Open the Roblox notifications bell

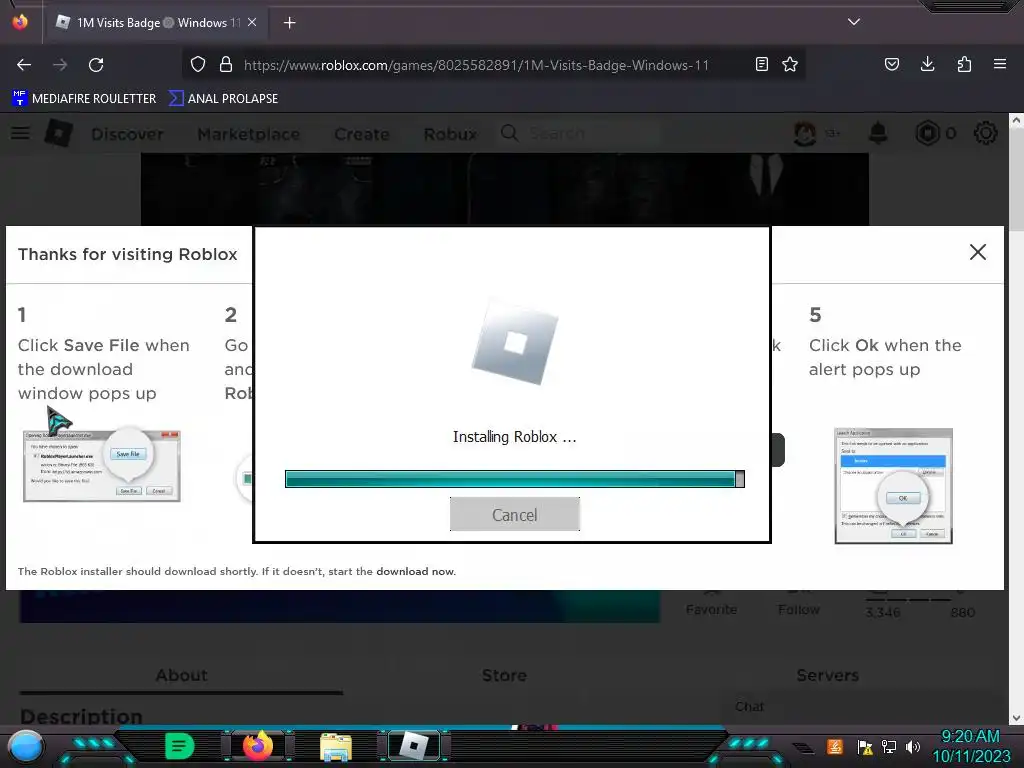point(878,133)
